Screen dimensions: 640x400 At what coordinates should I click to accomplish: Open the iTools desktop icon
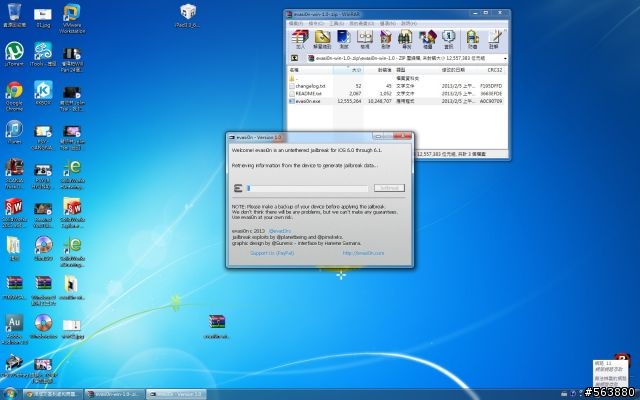pyautogui.click(x=43, y=53)
